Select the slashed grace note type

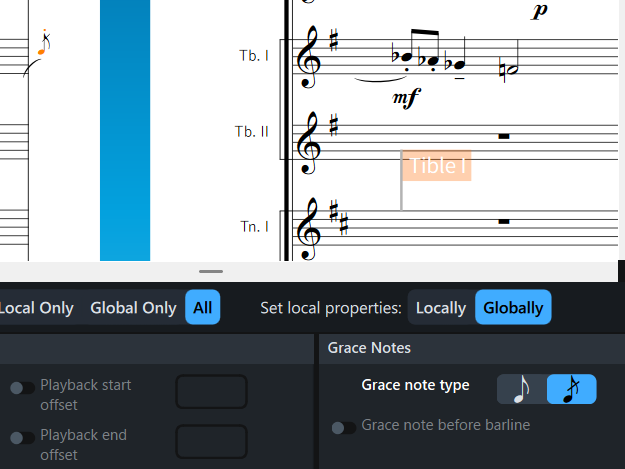pyautogui.click(x=571, y=389)
